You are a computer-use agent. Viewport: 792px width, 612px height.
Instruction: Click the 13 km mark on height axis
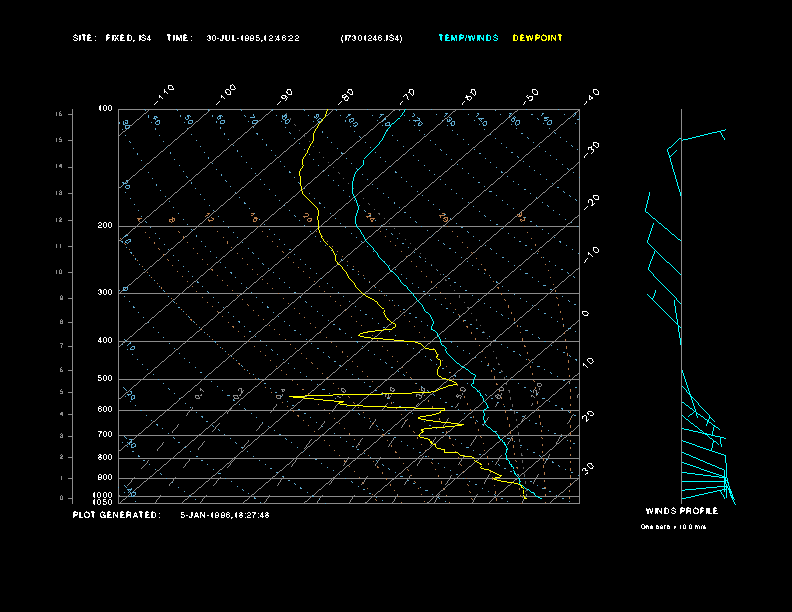(x=60, y=193)
